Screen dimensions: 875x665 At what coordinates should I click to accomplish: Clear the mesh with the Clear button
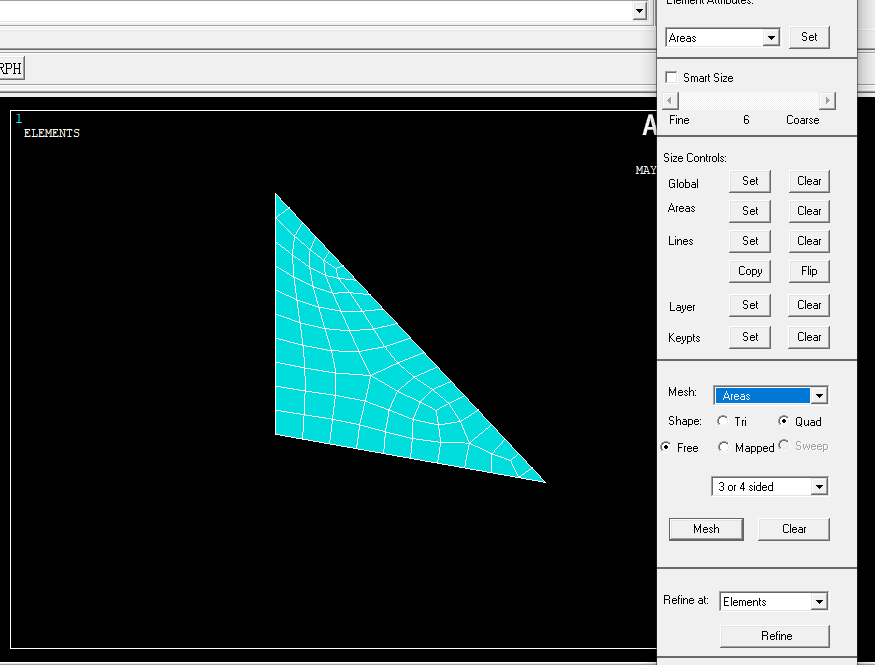point(793,528)
